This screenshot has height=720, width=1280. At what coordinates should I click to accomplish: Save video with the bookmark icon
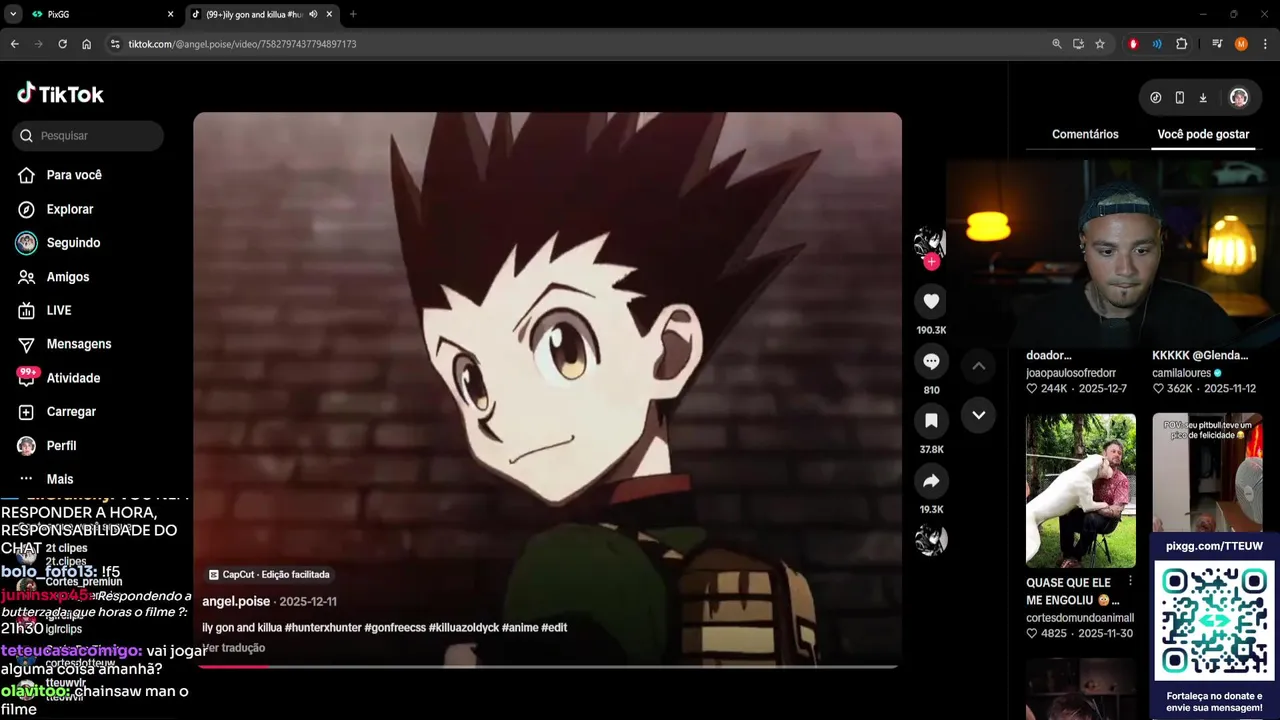click(x=931, y=421)
